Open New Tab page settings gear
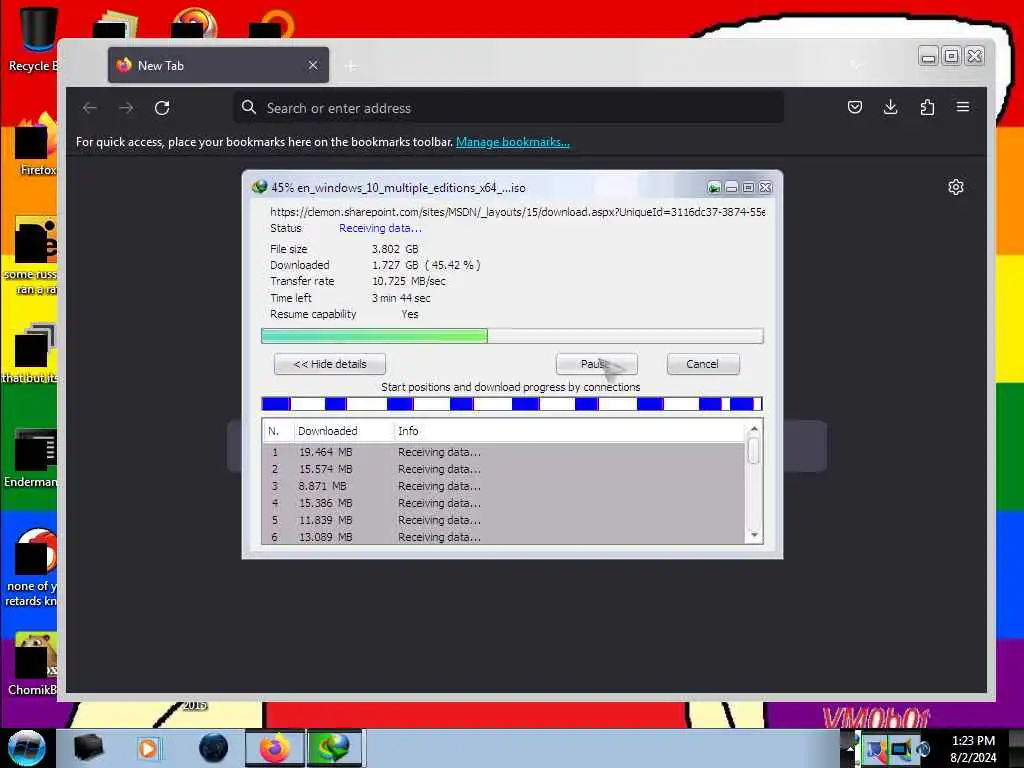Image resolution: width=1024 pixels, height=768 pixels. tap(955, 187)
